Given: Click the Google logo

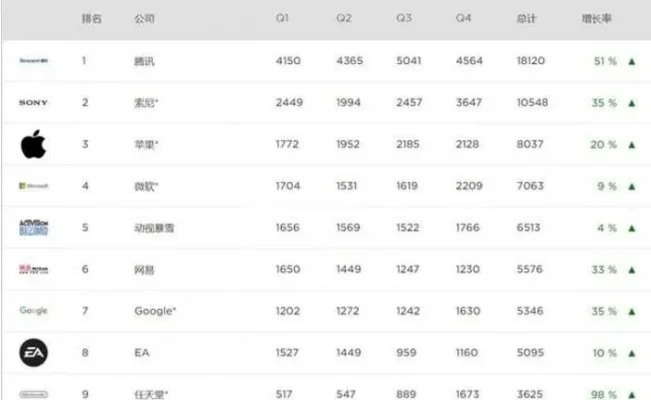Looking at the screenshot, I should pyautogui.click(x=33, y=311).
